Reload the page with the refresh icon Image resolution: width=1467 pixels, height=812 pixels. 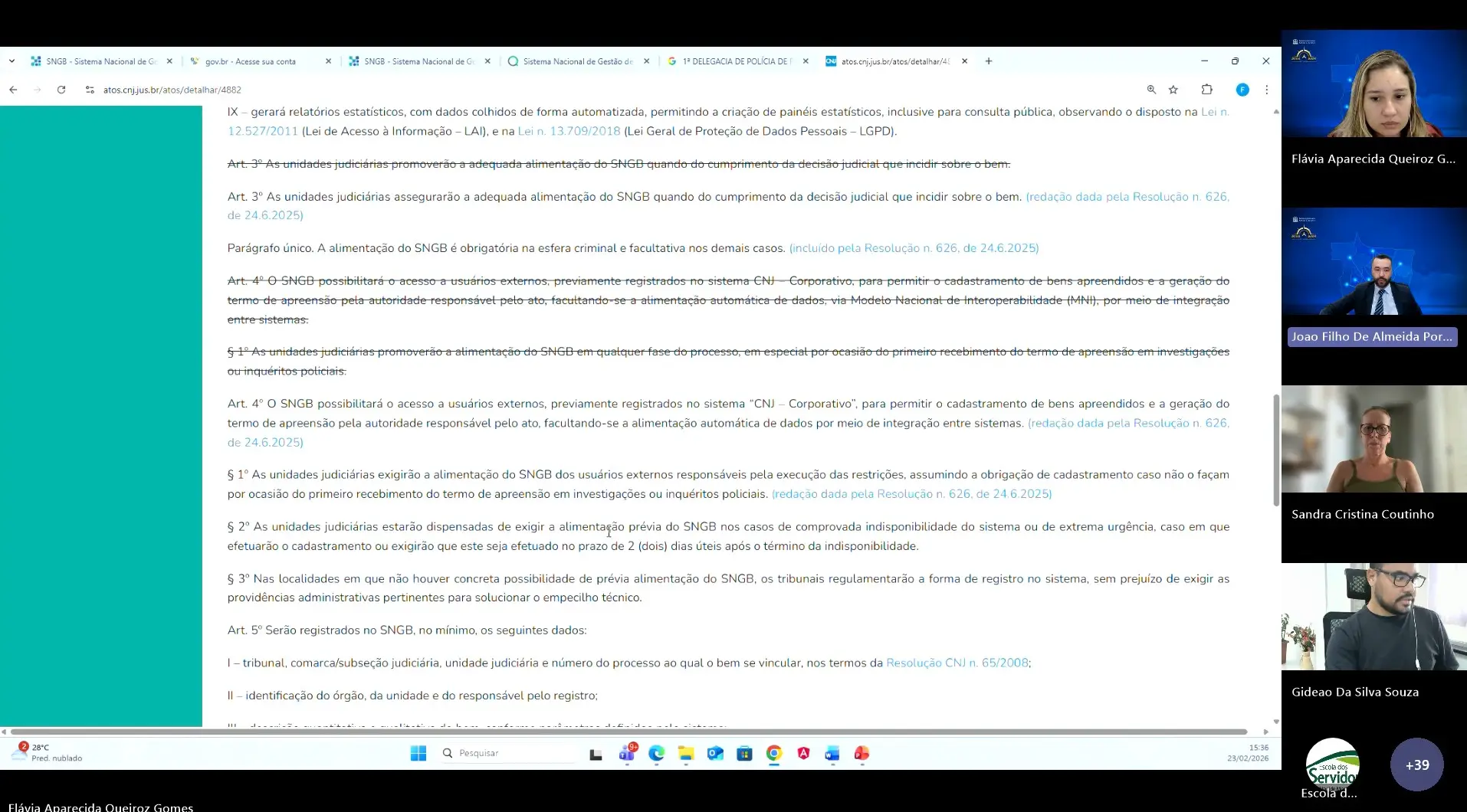[61, 90]
